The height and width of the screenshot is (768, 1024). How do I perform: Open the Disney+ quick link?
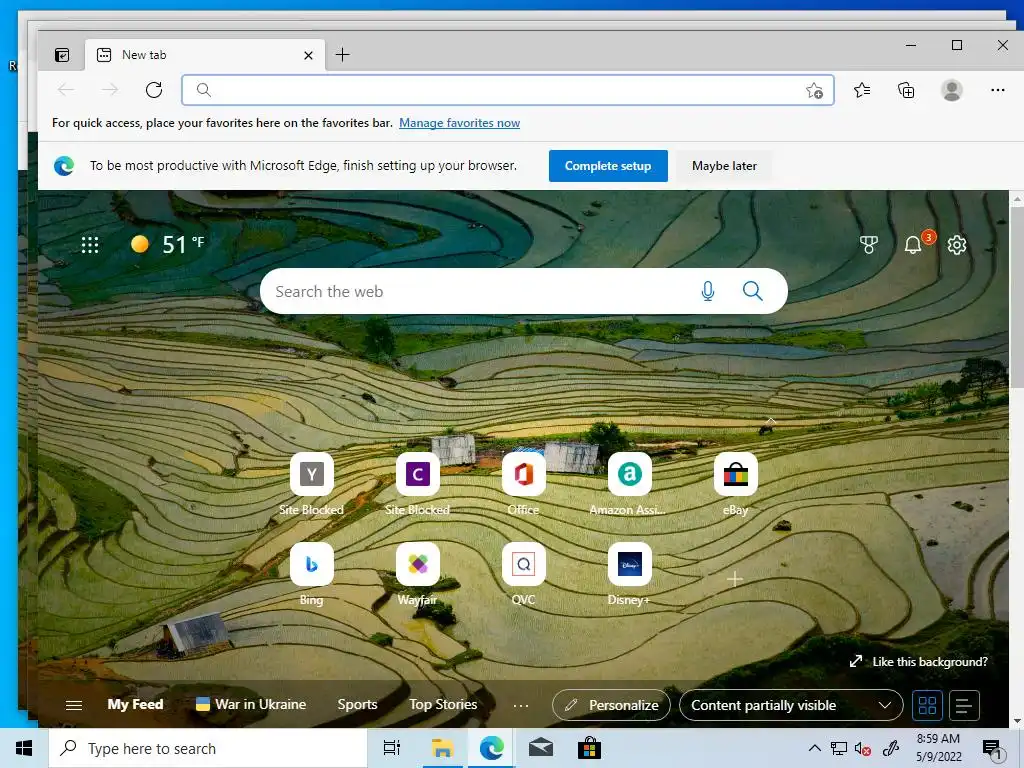[629, 573]
